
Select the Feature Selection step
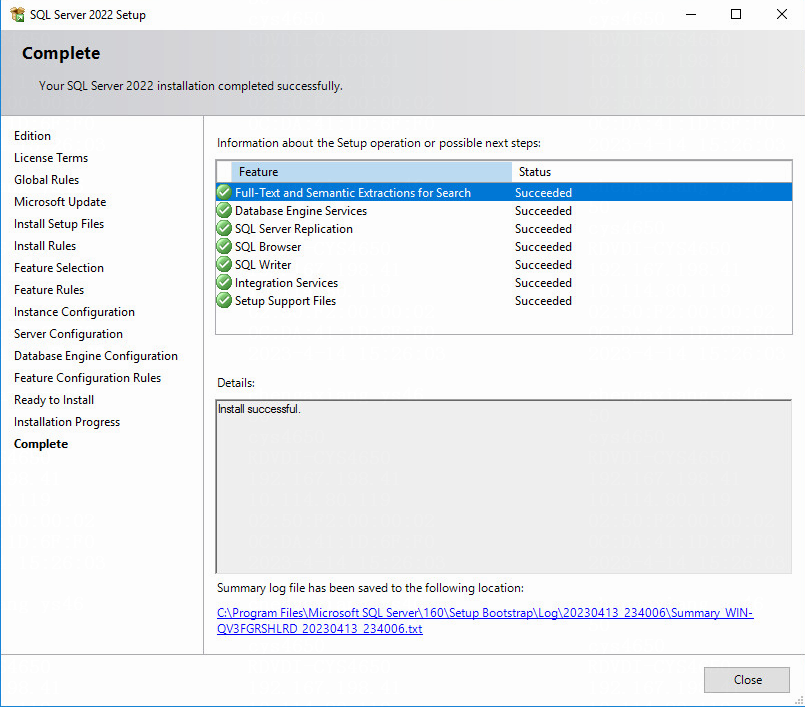click(59, 267)
